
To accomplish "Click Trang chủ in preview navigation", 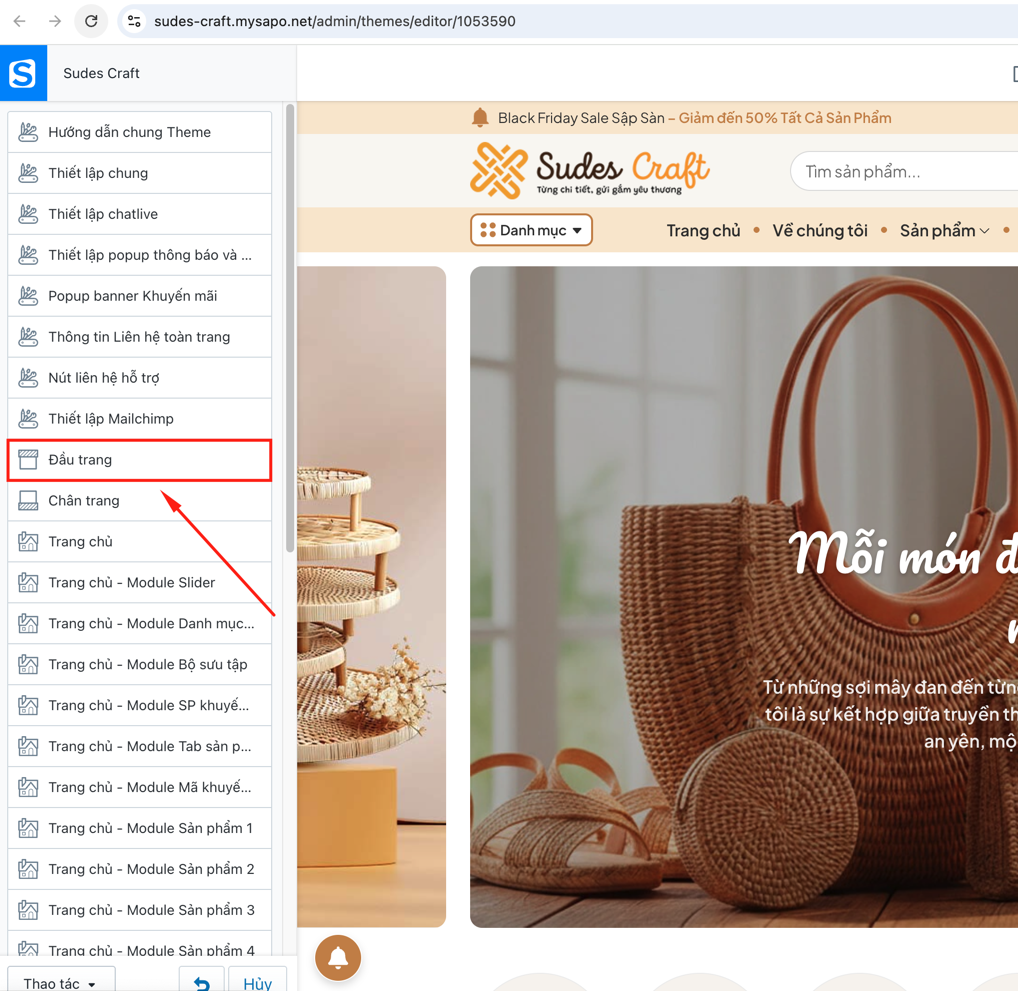I will (x=703, y=231).
